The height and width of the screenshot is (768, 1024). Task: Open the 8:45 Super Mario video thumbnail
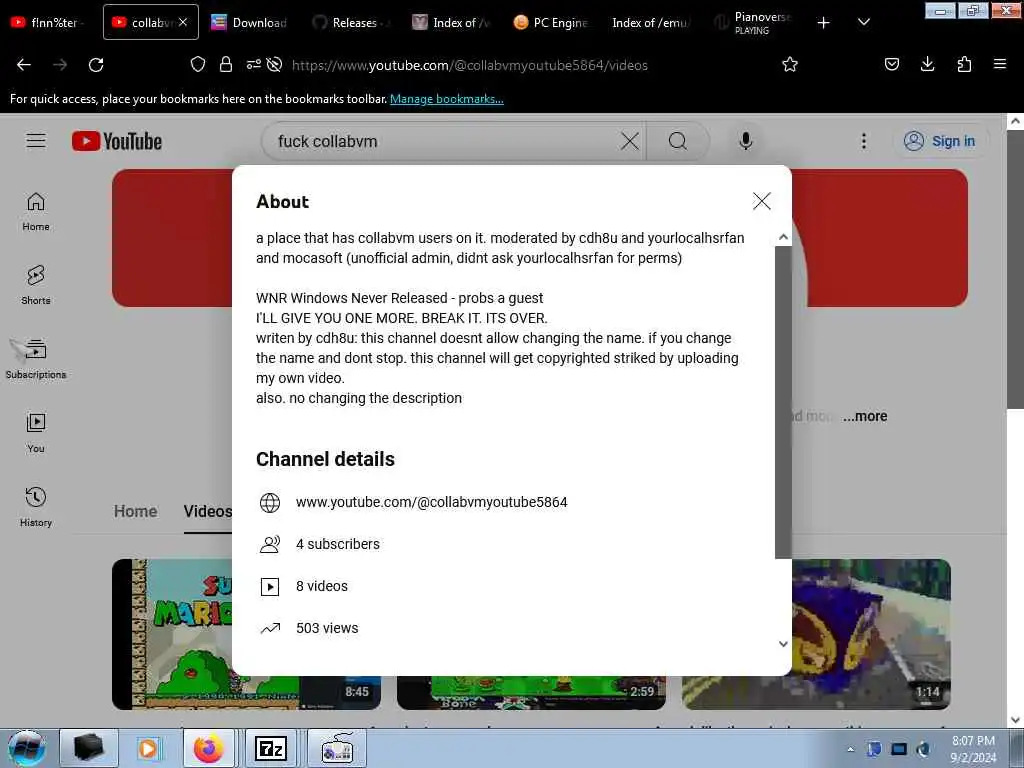point(246,633)
